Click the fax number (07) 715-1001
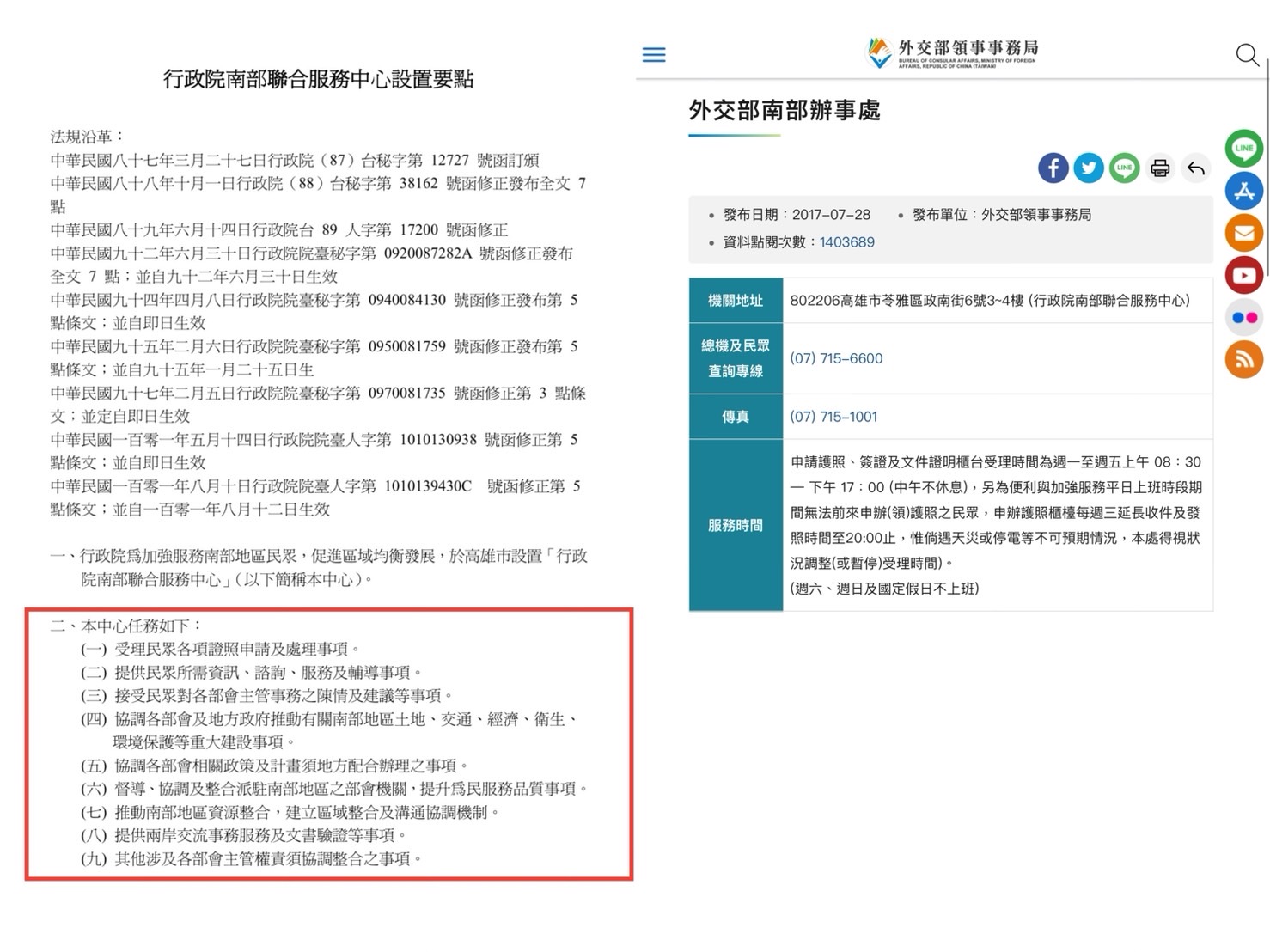Image resolution: width=1270 pixels, height=952 pixels. [x=833, y=417]
